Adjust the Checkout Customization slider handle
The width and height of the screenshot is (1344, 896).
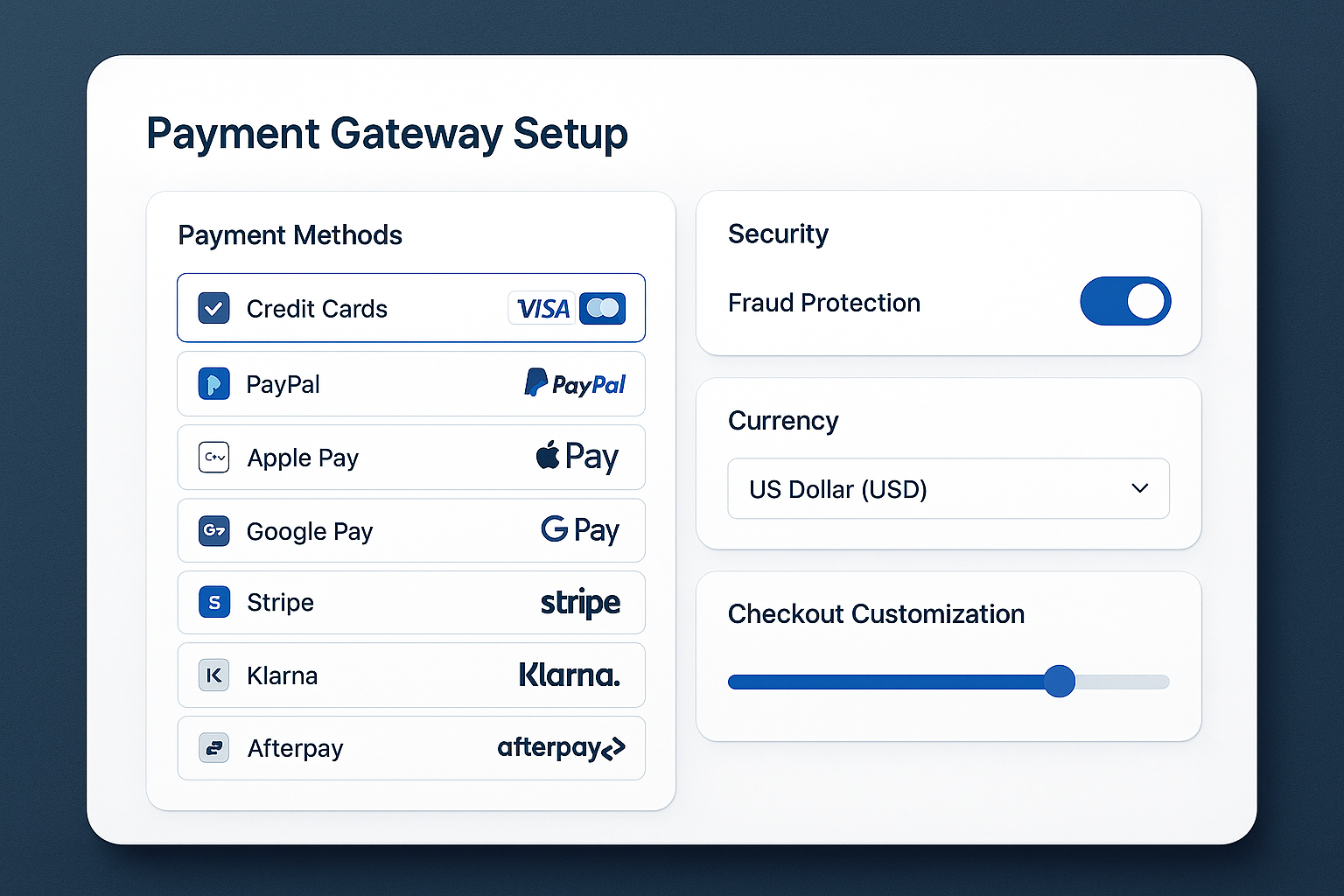coord(1060,682)
